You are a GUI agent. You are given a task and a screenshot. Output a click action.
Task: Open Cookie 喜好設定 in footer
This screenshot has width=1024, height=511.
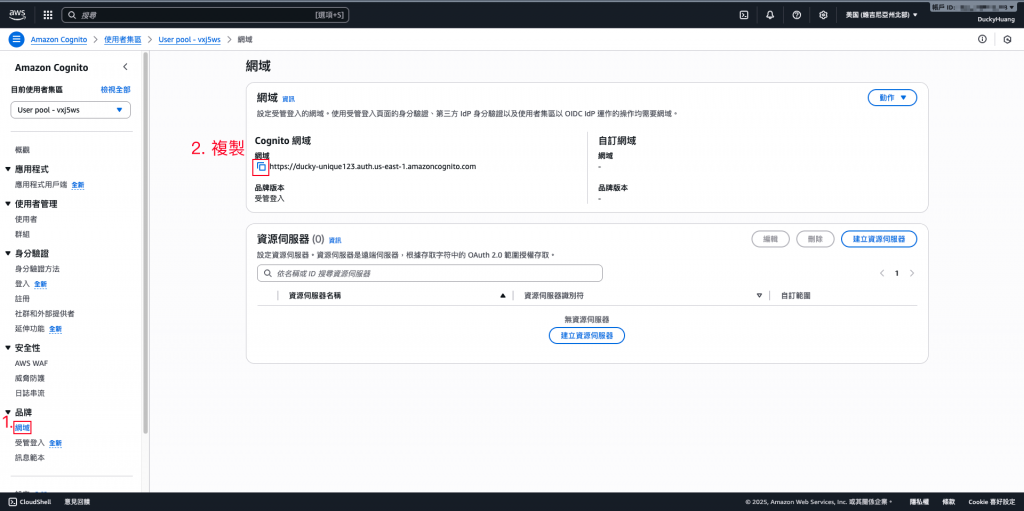991,502
